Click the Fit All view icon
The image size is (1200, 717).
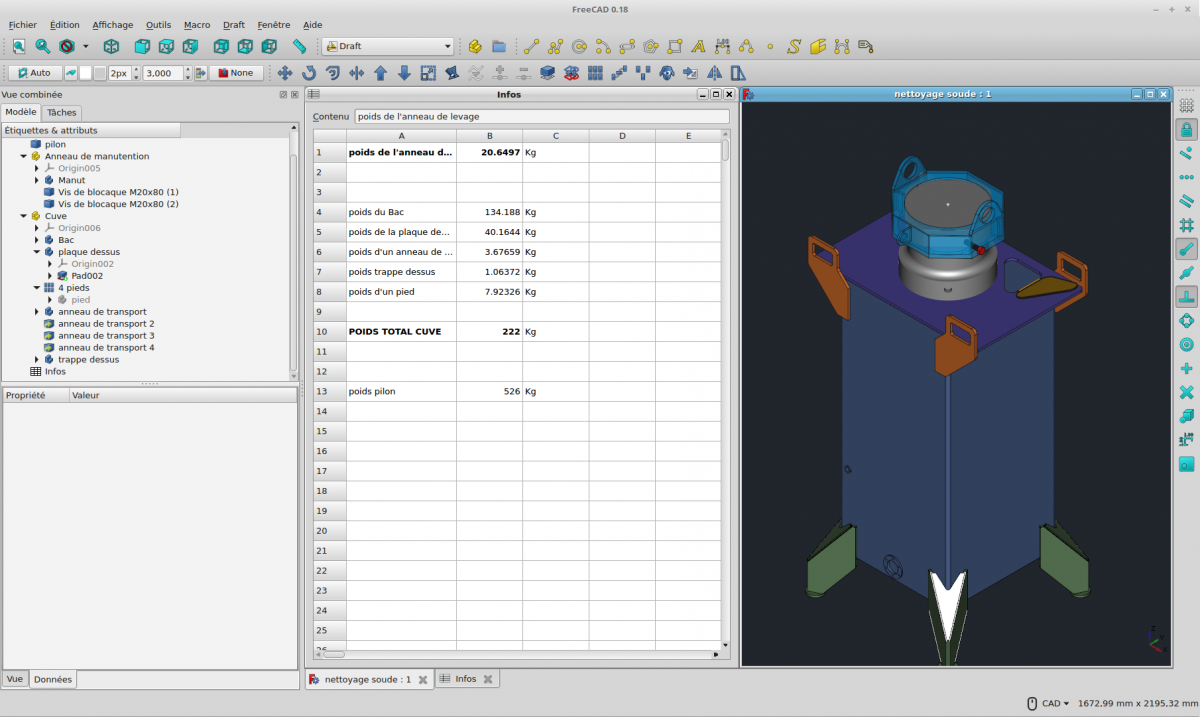click(19, 46)
